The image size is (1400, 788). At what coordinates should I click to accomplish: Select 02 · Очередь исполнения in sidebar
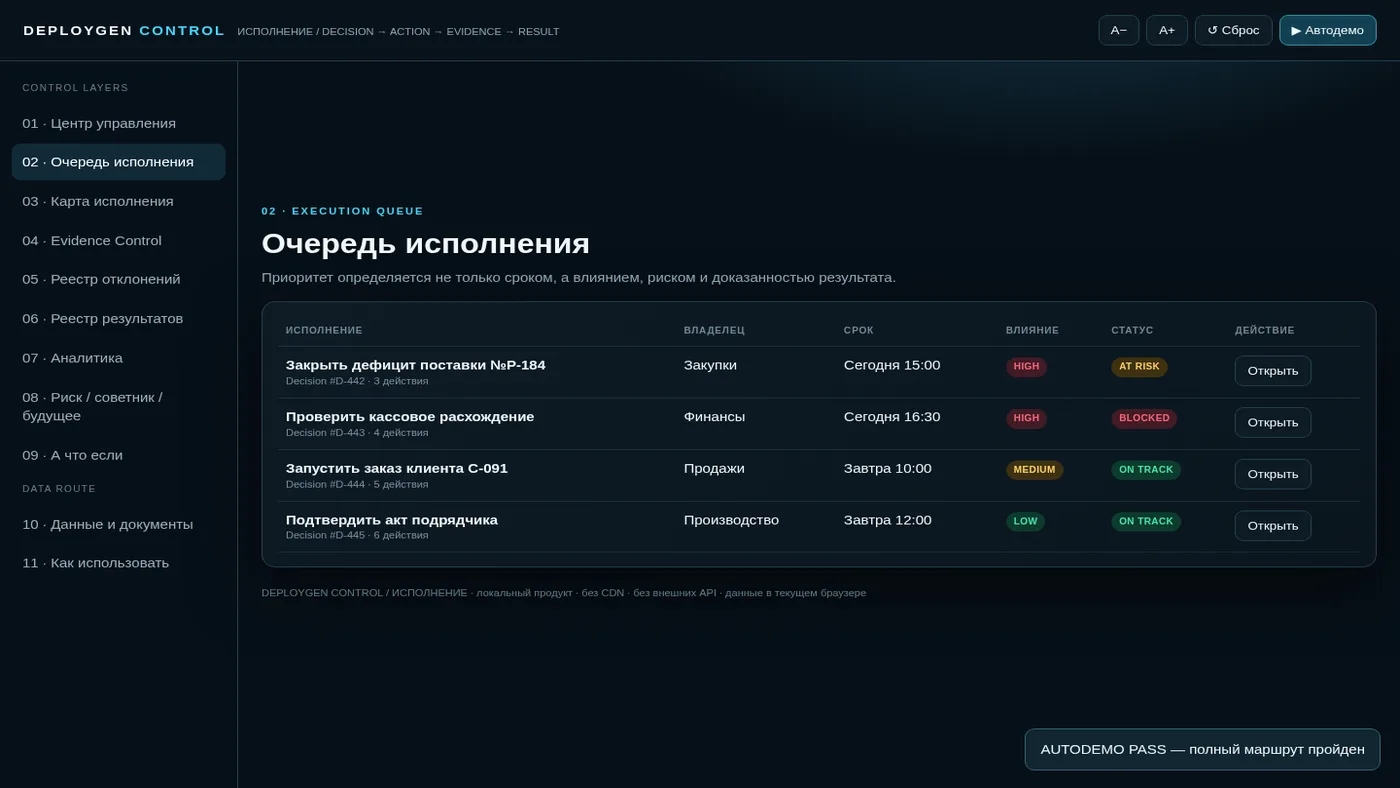click(118, 162)
